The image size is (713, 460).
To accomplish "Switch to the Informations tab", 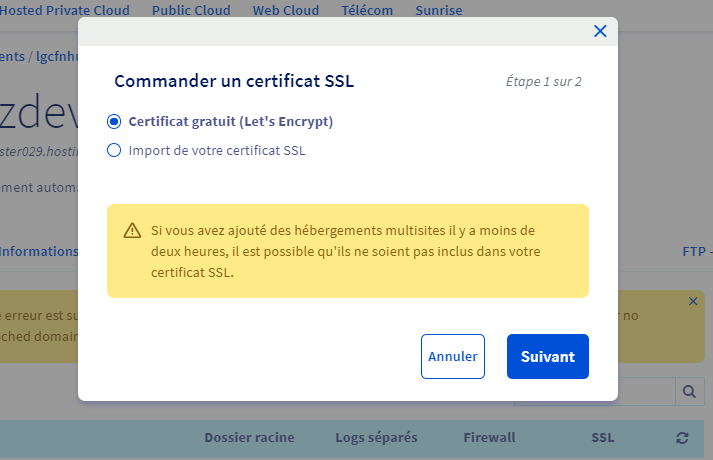I will (x=40, y=252).
